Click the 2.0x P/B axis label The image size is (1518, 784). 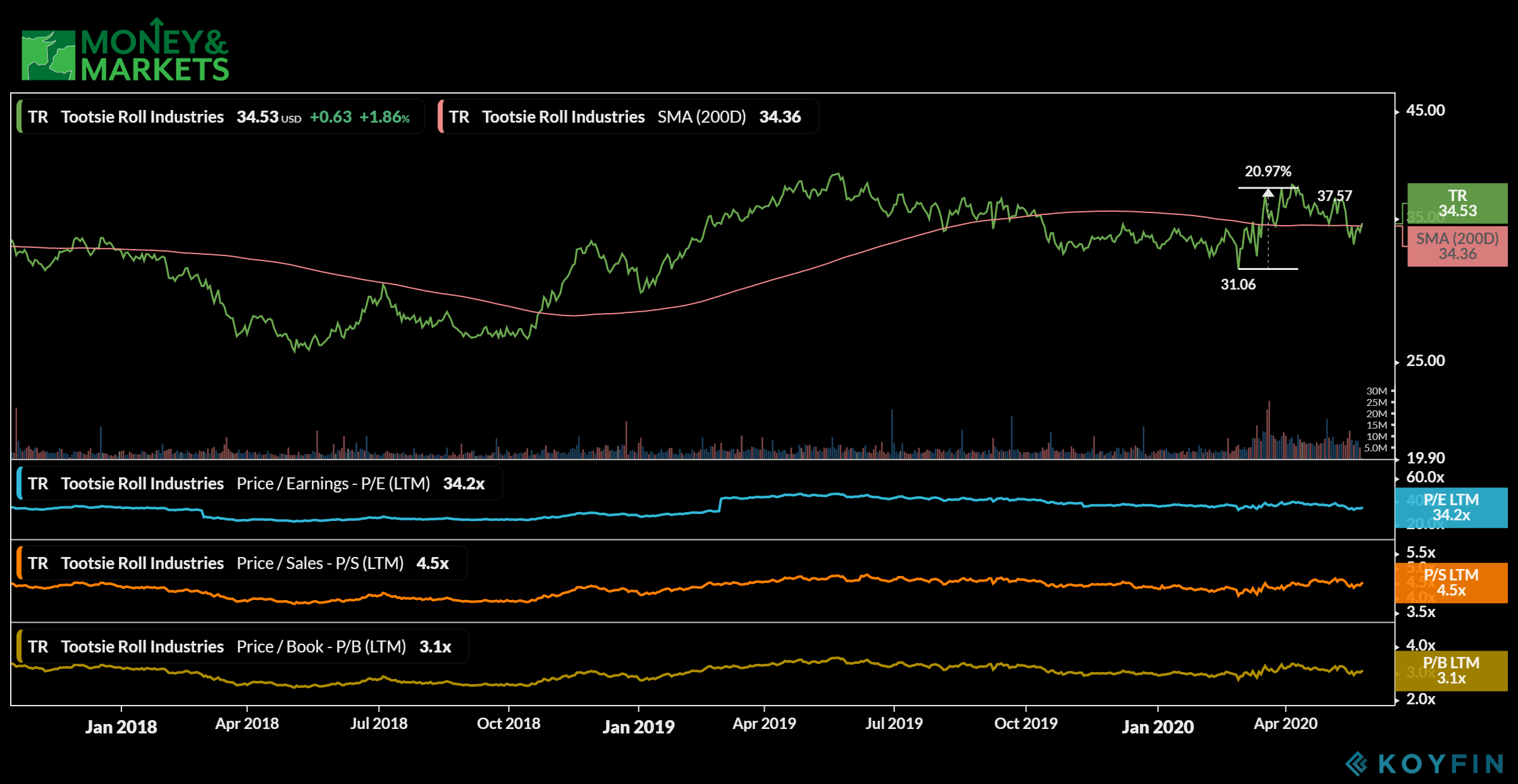(x=1421, y=699)
